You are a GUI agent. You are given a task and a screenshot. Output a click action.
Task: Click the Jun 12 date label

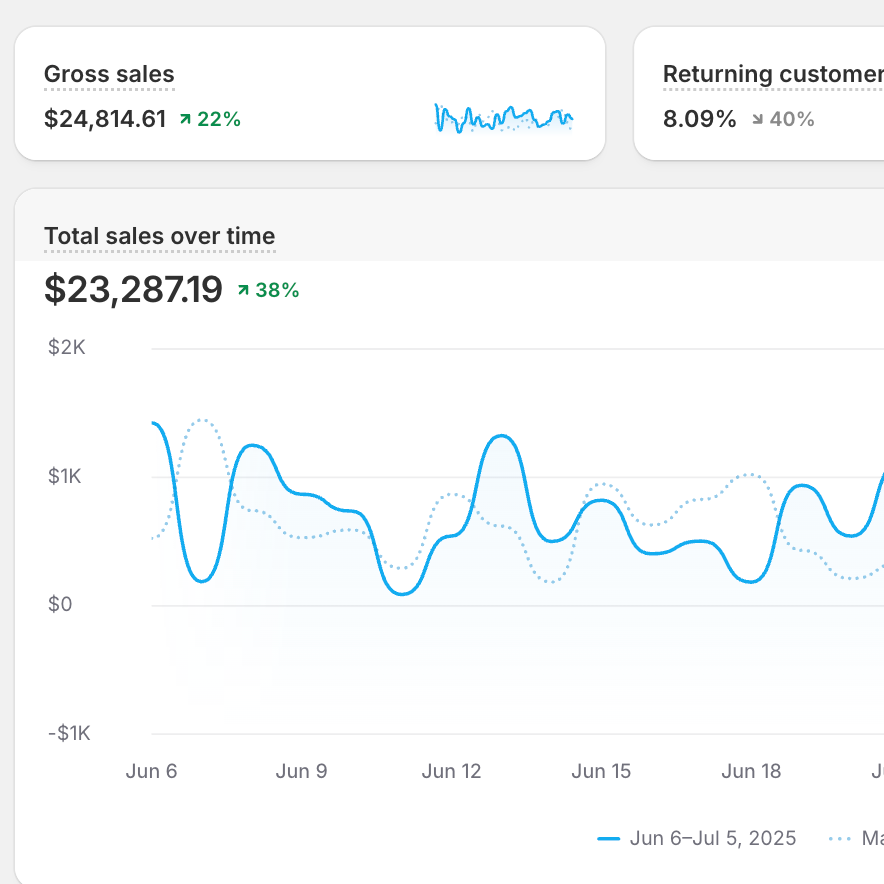(x=452, y=771)
